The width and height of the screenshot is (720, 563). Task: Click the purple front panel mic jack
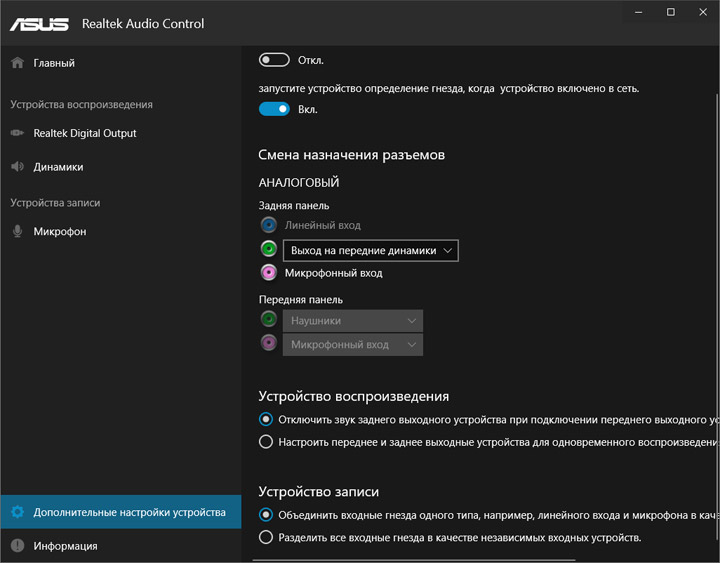[268, 344]
